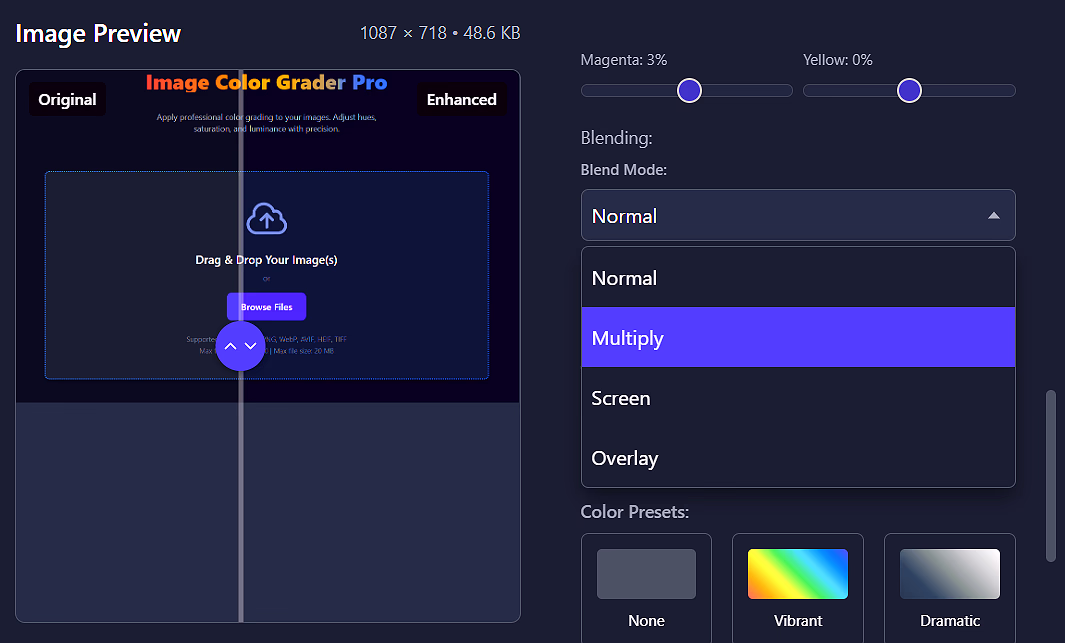Viewport: 1065px width, 643px height.
Task: Click the Browse Files button
Action: 266,306
